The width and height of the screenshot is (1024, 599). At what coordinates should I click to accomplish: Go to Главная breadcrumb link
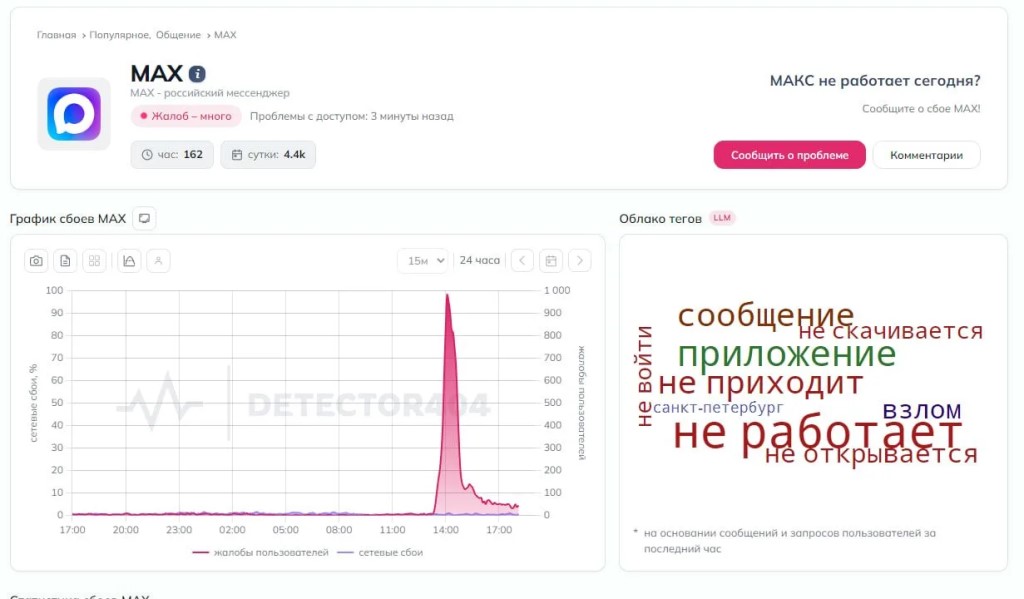tap(56, 35)
